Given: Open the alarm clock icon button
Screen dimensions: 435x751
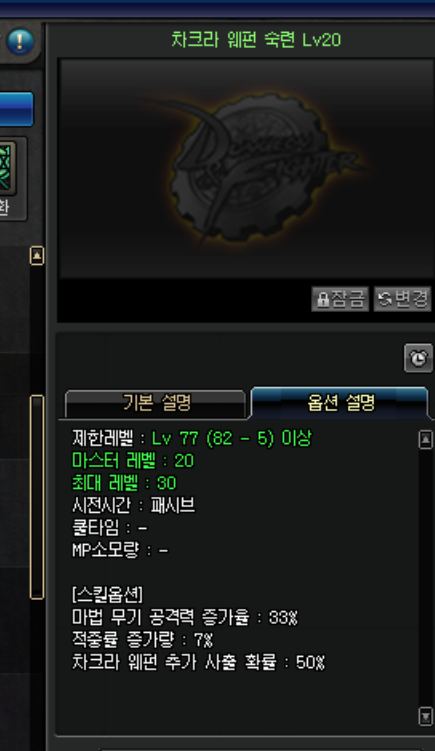Looking at the screenshot, I should [418, 358].
